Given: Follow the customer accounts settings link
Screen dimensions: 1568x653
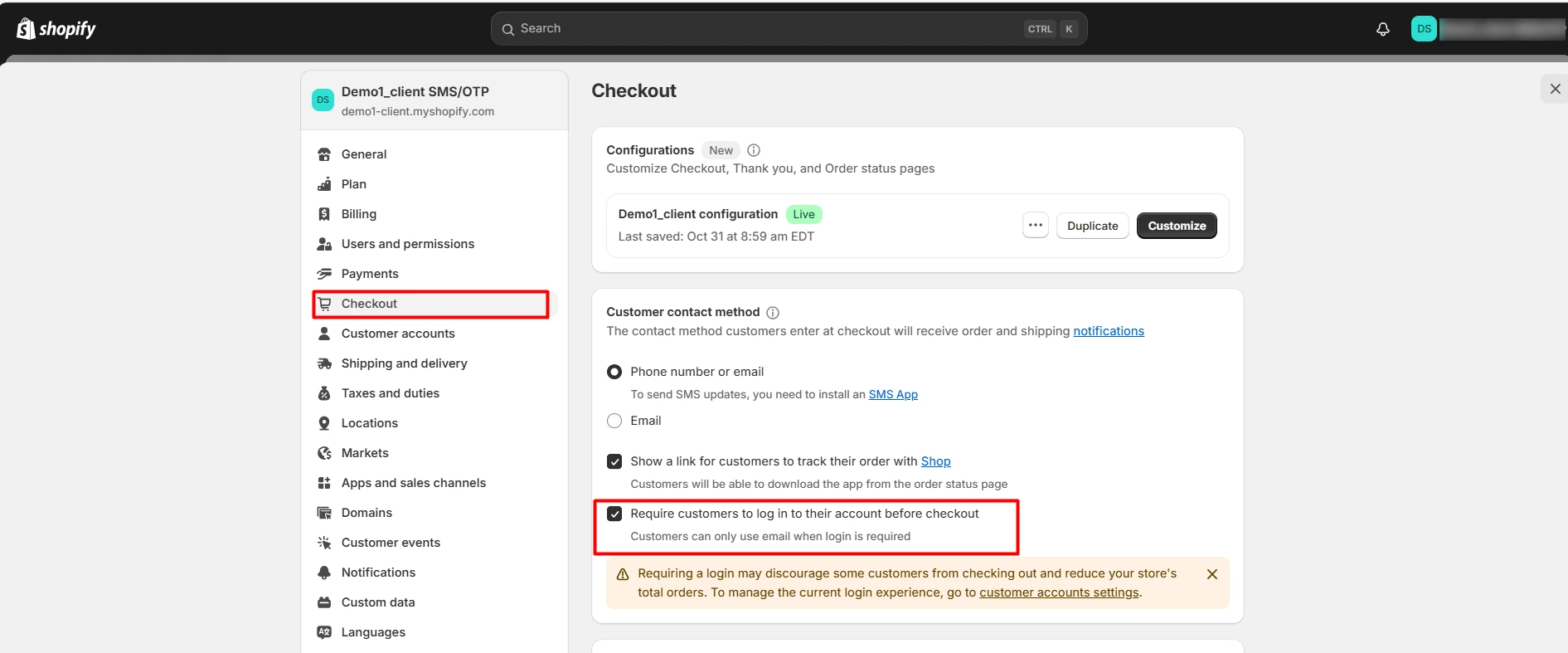Looking at the screenshot, I should (1059, 592).
